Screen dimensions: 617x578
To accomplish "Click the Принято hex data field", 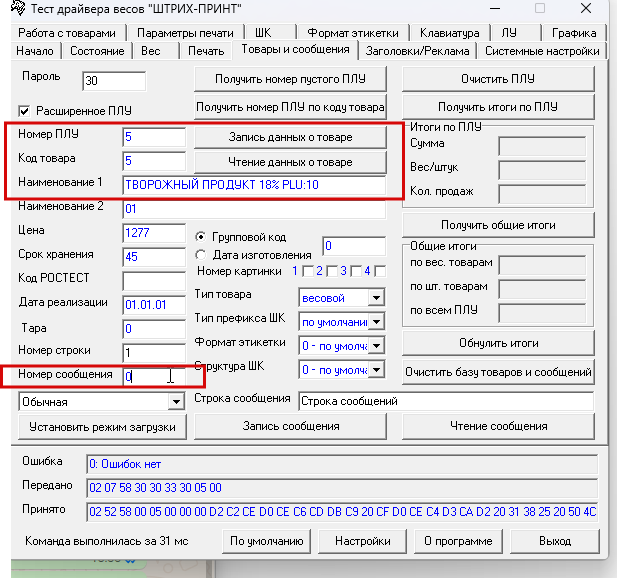I will coord(342,512).
